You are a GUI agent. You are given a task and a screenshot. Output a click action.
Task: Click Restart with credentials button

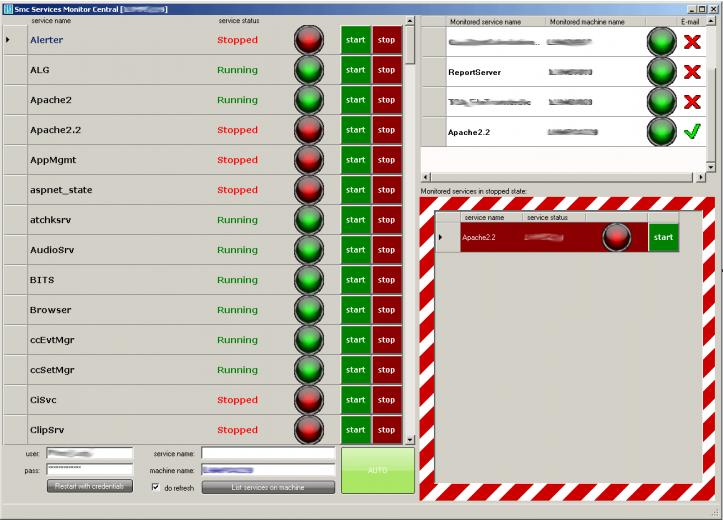(x=89, y=486)
